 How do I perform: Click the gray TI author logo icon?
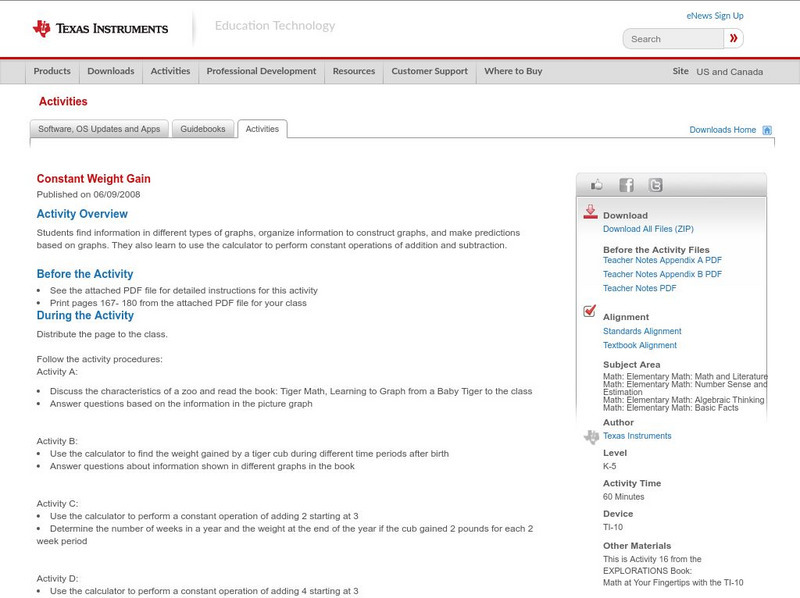591,437
